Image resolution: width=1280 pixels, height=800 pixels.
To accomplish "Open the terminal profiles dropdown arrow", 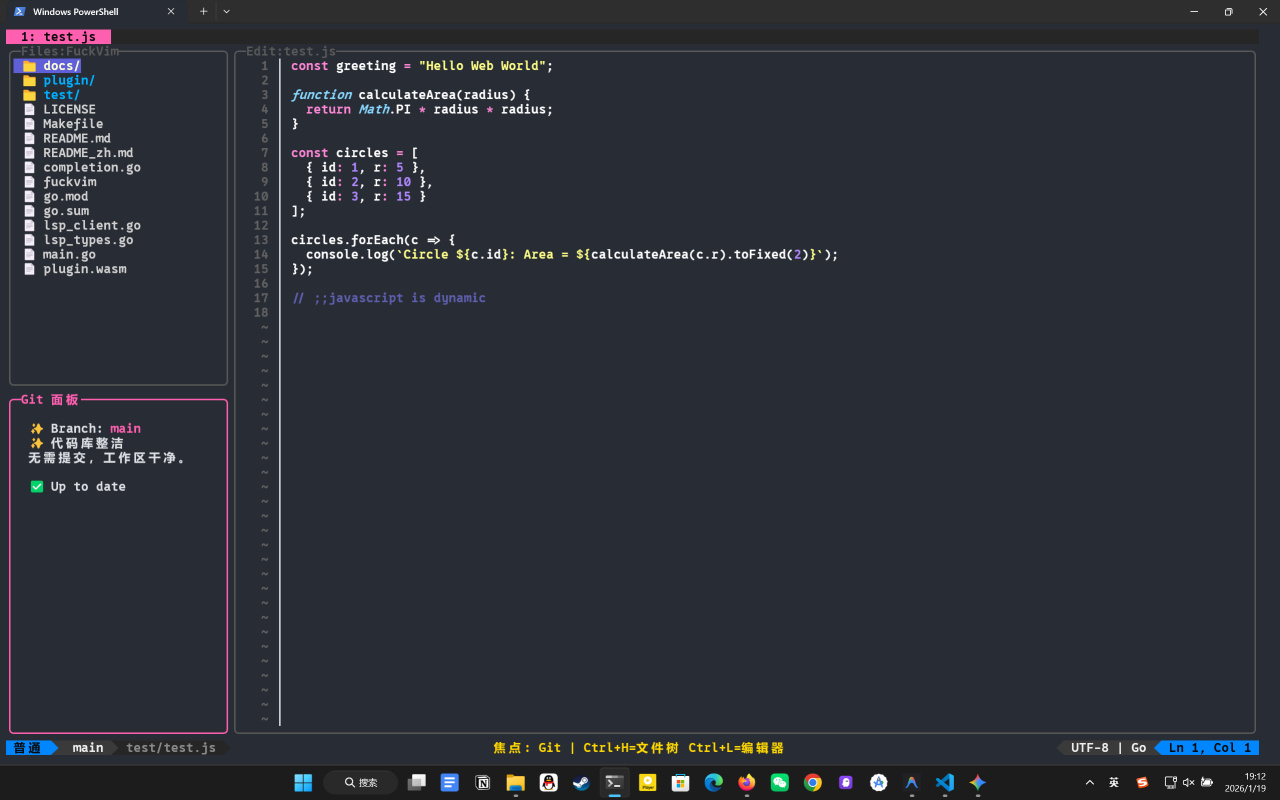I will 226,12.
